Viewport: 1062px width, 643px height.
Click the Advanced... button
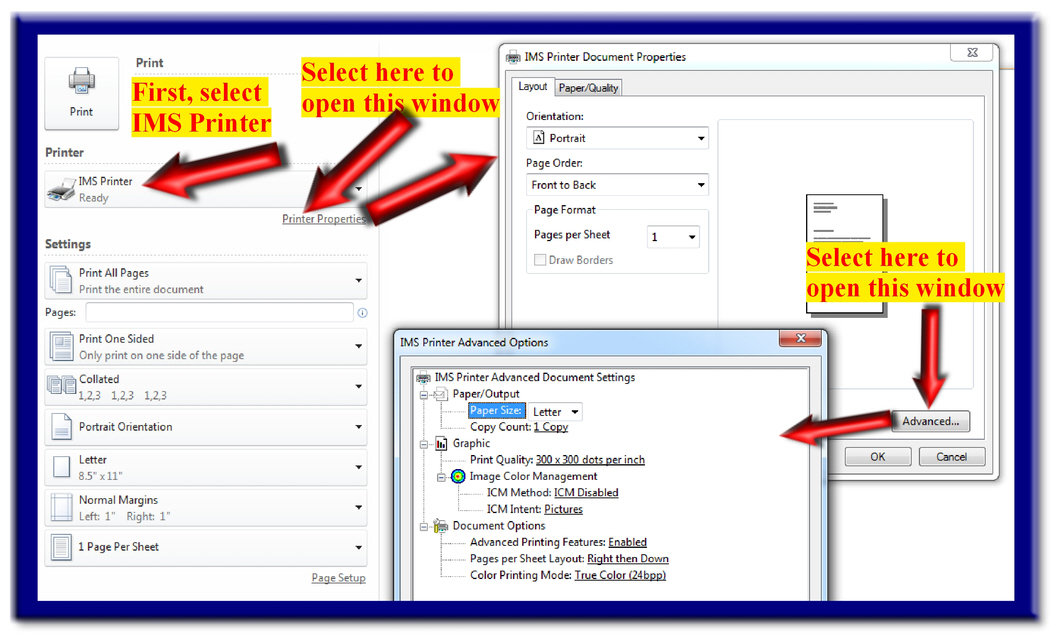tap(931, 421)
